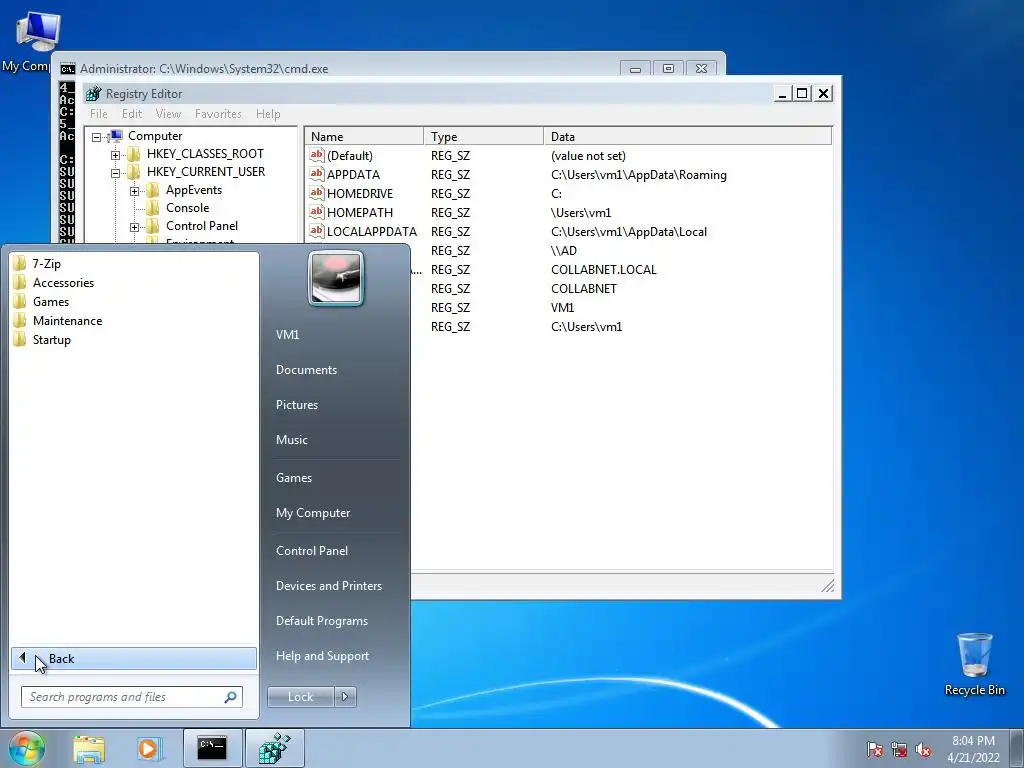Click the search magnifier icon in Start menu

[x=230, y=697]
